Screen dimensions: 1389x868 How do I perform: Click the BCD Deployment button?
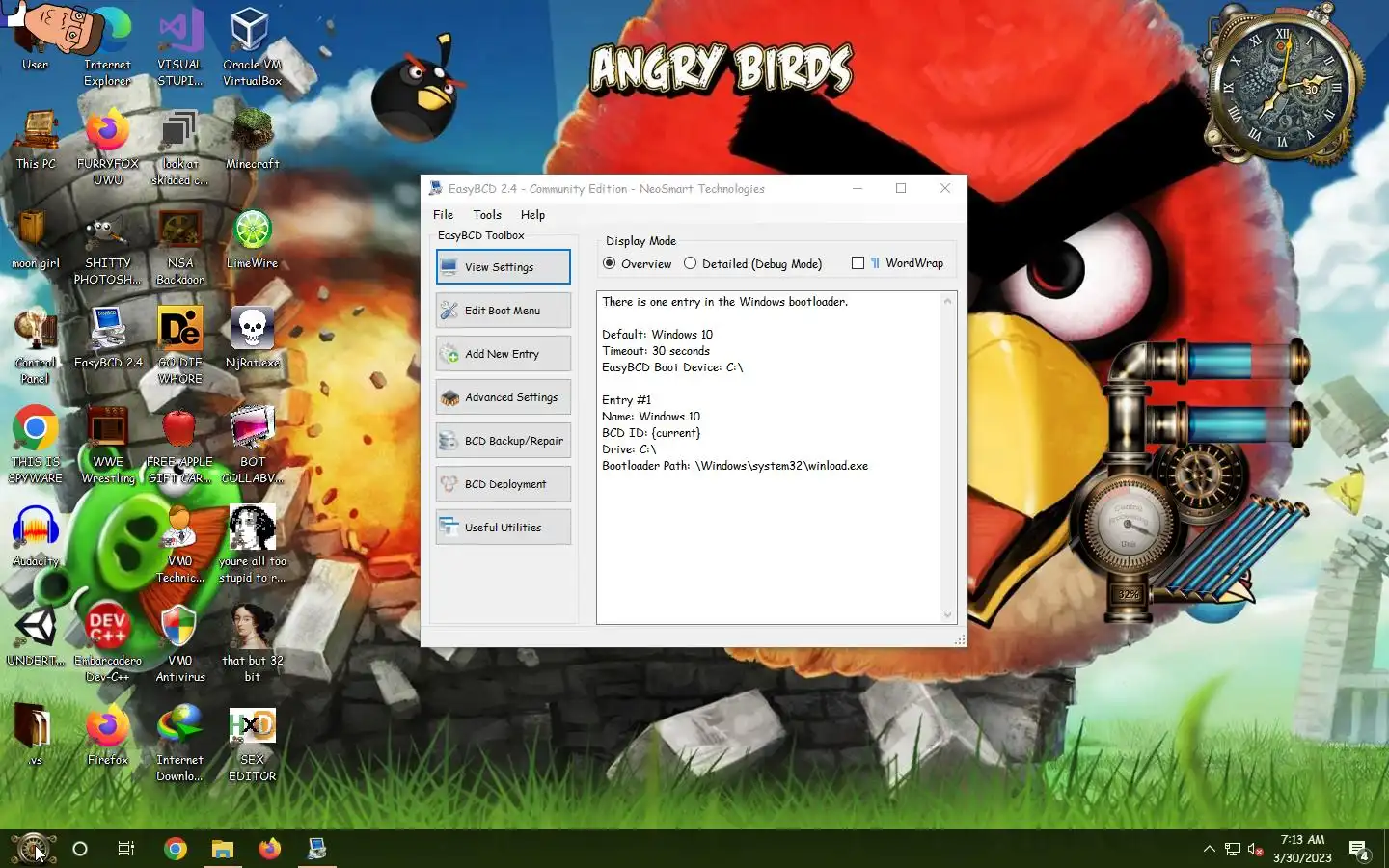coord(503,484)
